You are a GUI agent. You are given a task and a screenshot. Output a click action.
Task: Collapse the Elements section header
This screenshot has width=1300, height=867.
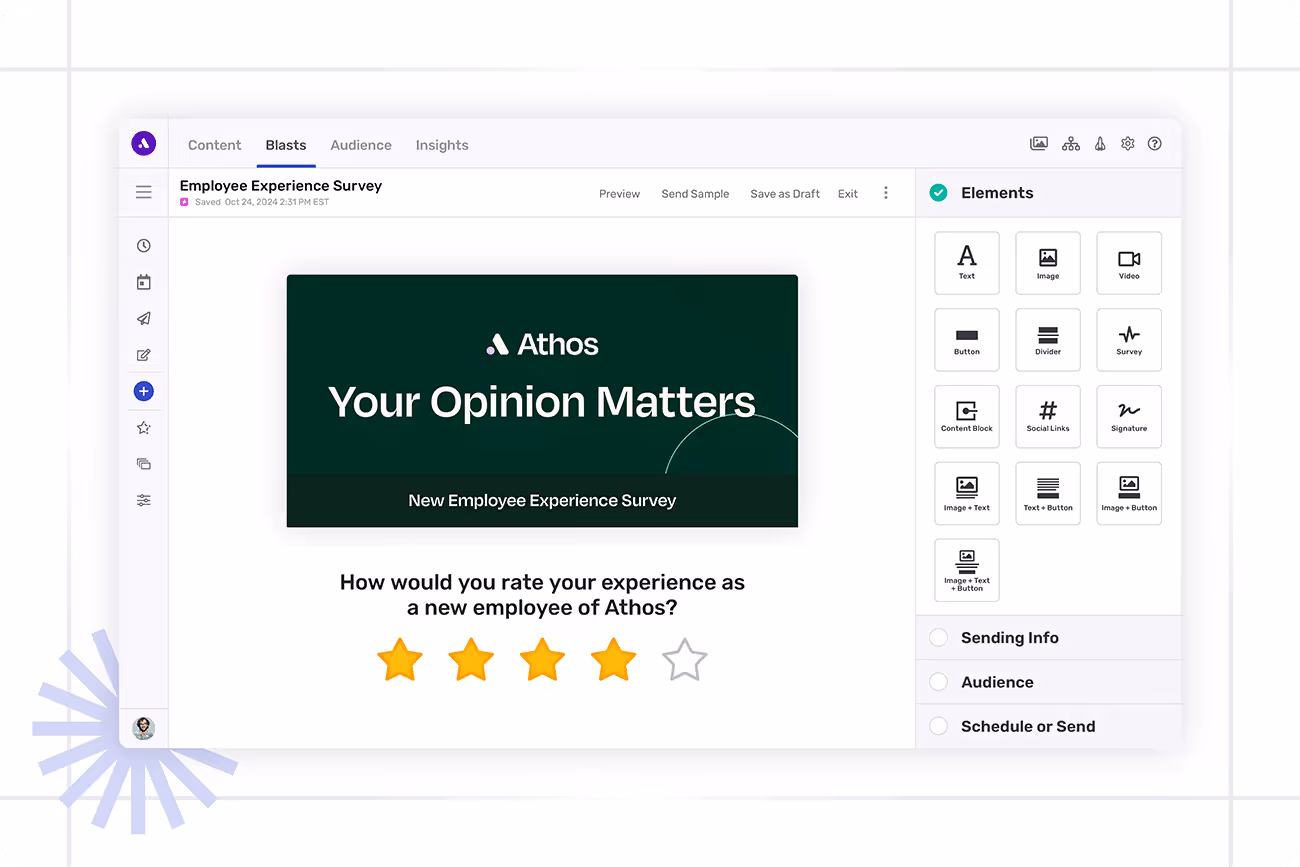pyautogui.click(x=1048, y=193)
